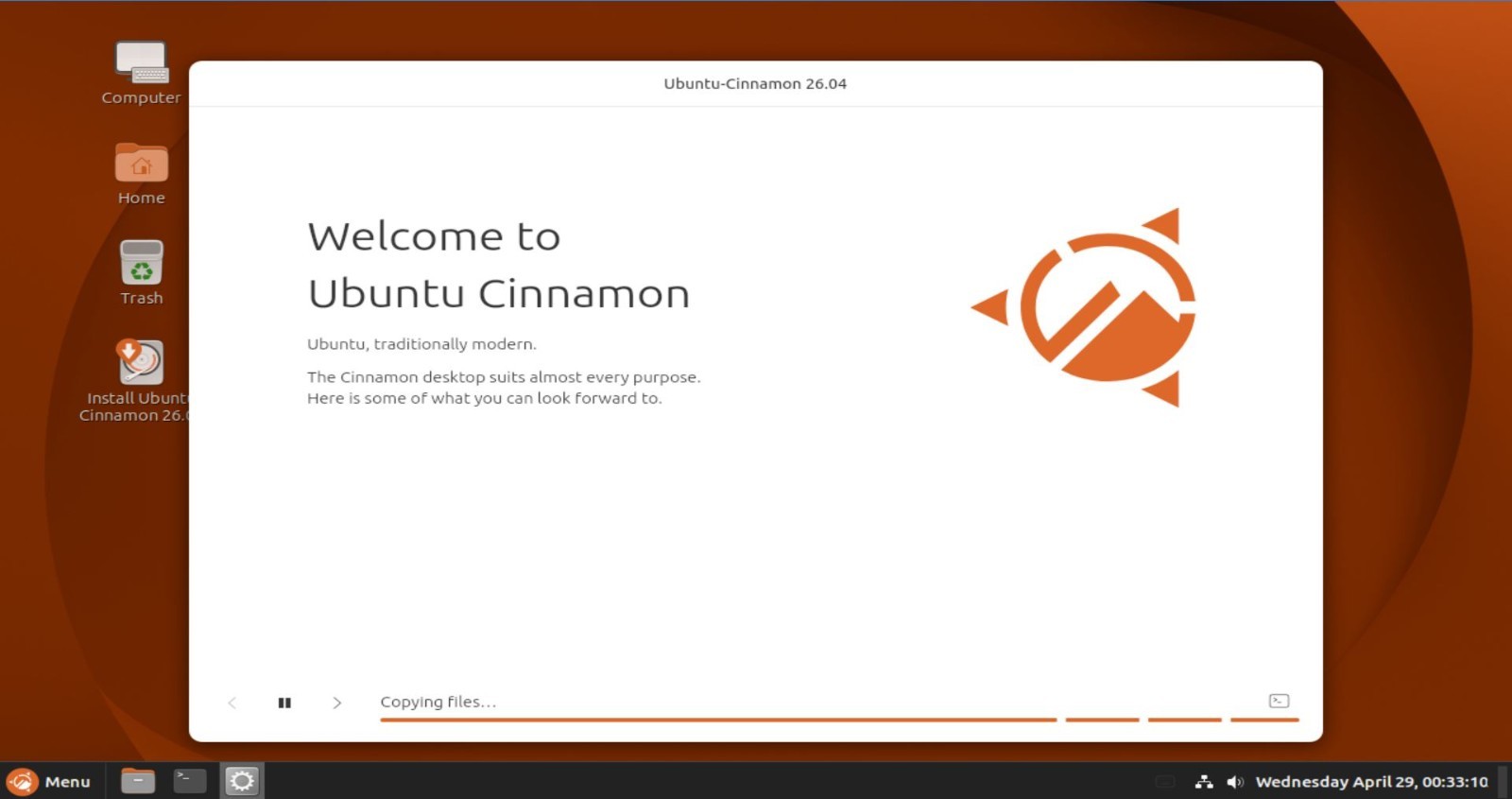Open keyboard tray indicator

tap(1165, 782)
